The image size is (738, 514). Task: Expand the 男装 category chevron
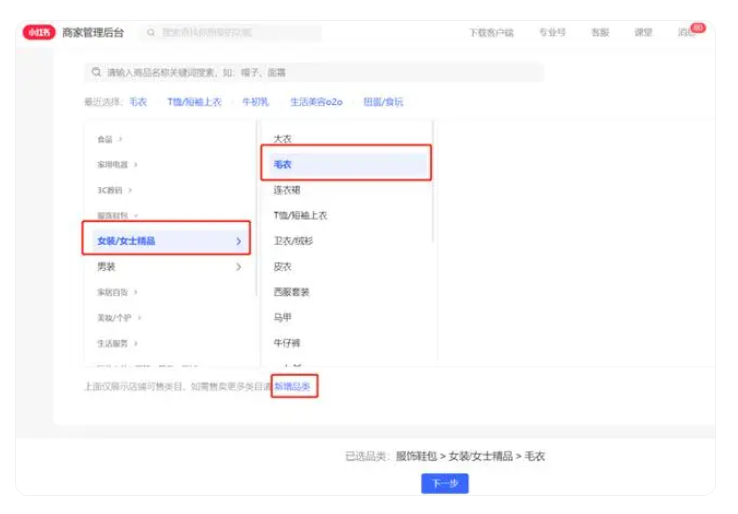238,267
